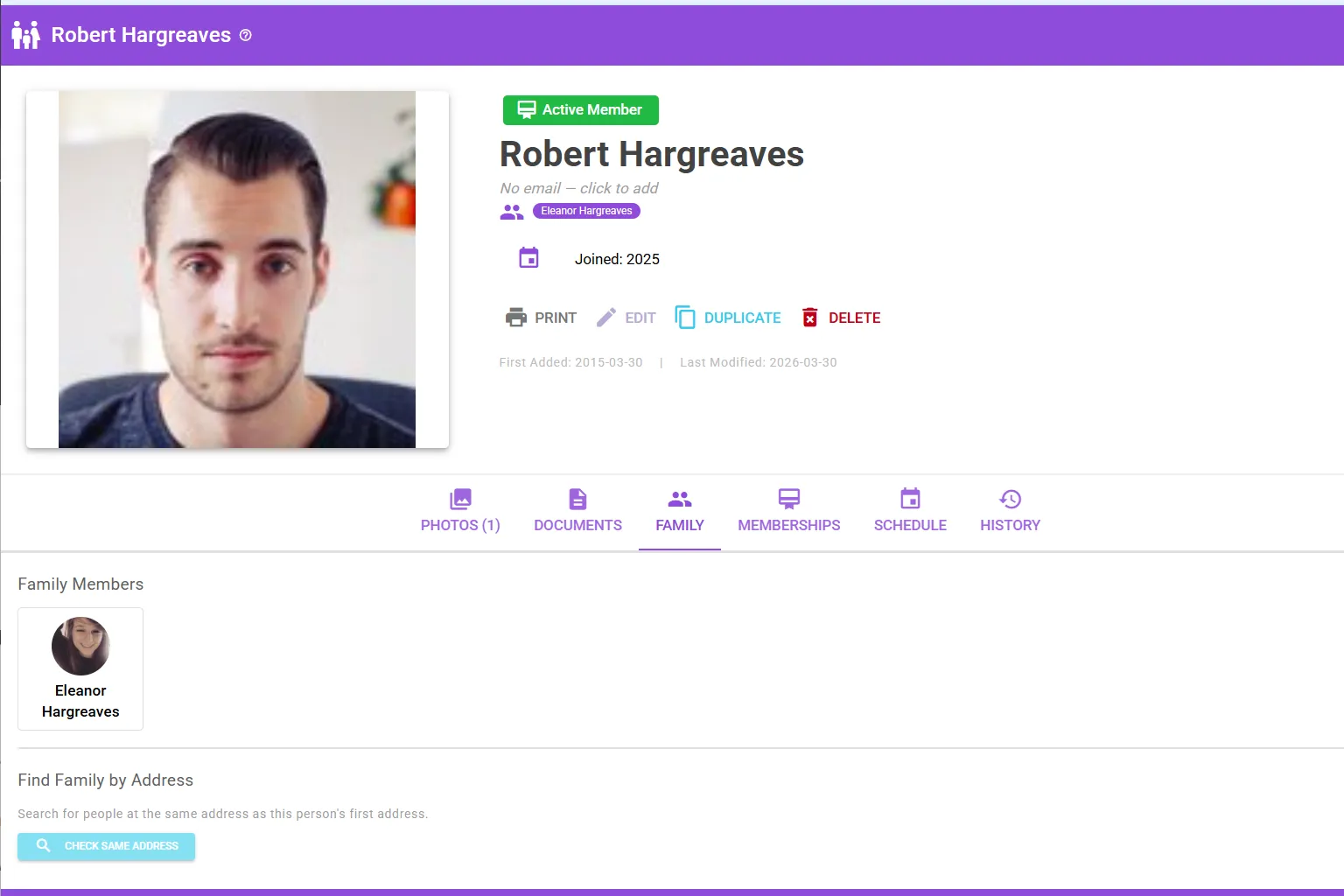The width and height of the screenshot is (1344, 896).
Task: Click the print icon above the profile details
Action: pyautogui.click(x=515, y=317)
